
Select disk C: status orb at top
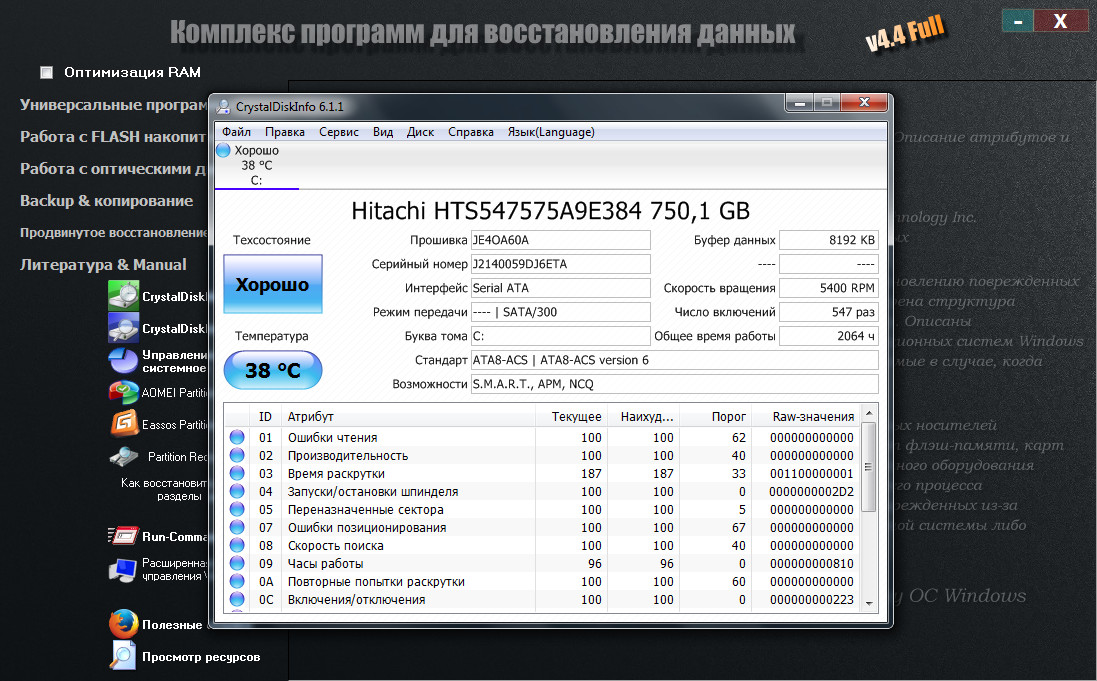[224, 150]
